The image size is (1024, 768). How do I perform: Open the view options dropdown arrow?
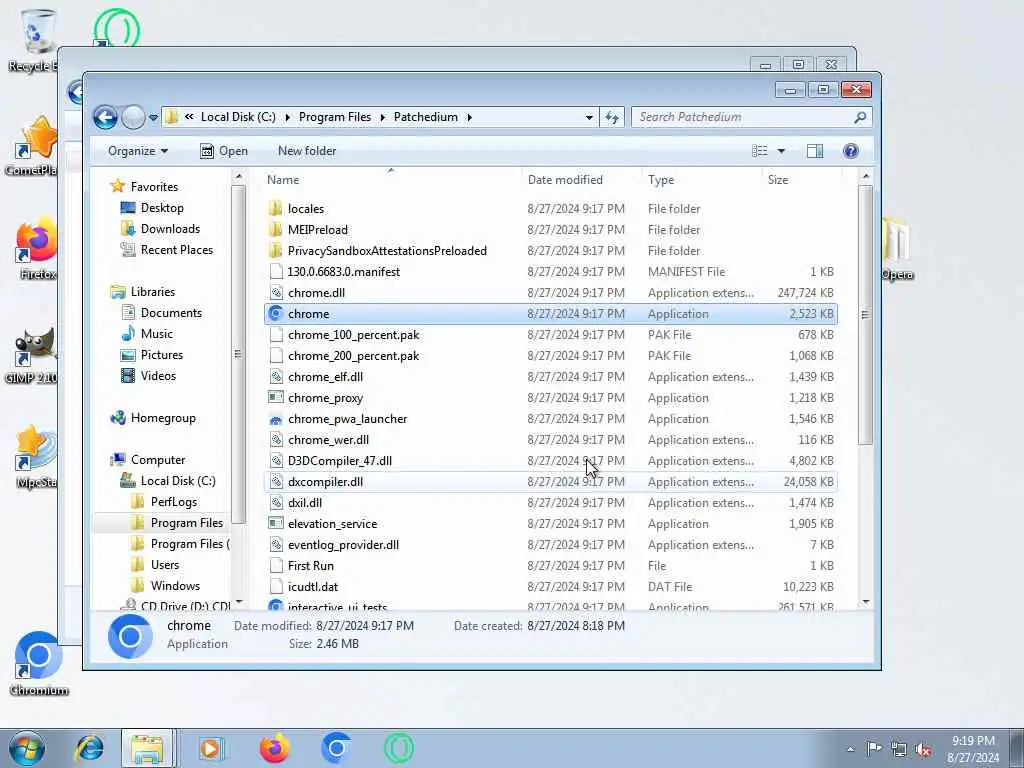click(x=781, y=151)
